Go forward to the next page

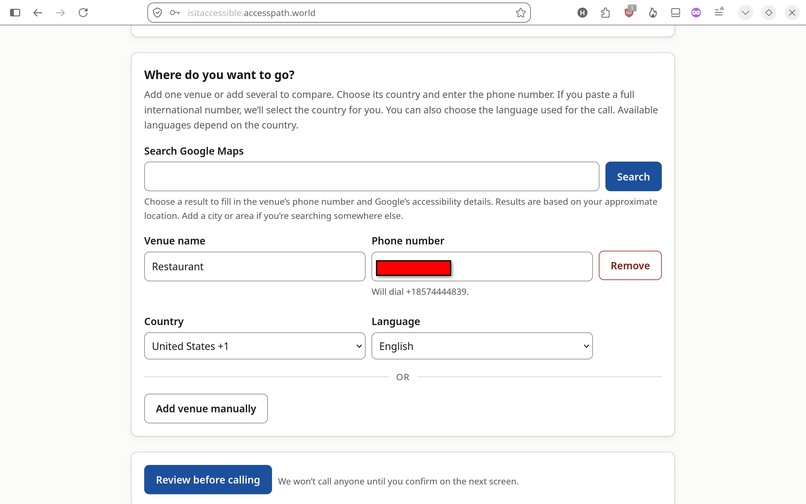[60, 12]
